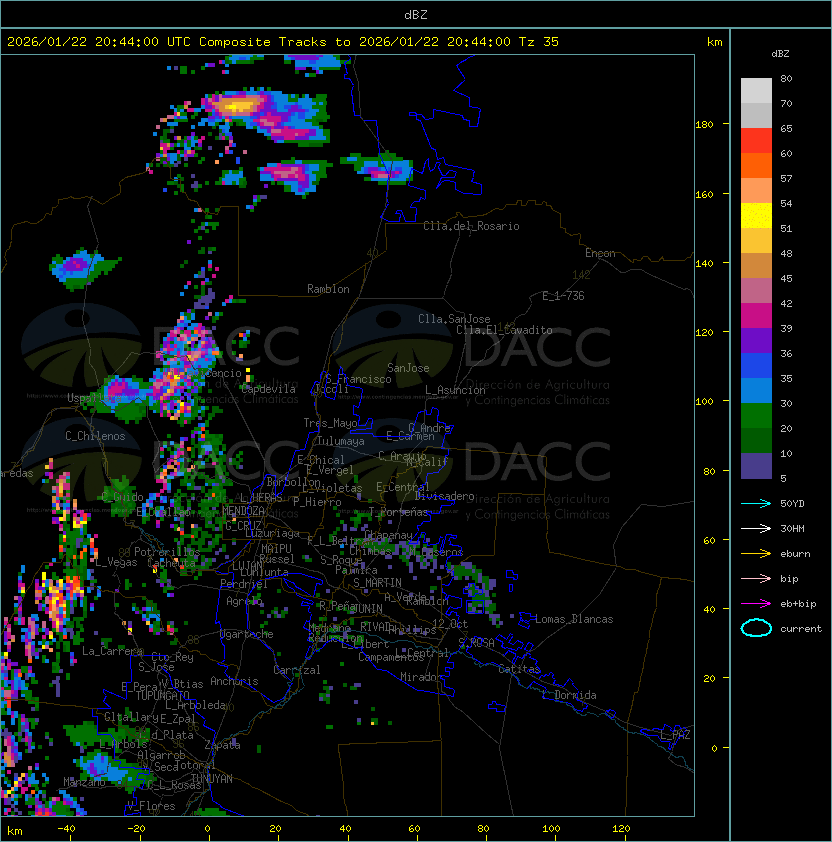This screenshot has width=832, height=842.
Task: Pick the light blue swatch between 35 and 30
Action: (x=756, y=390)
